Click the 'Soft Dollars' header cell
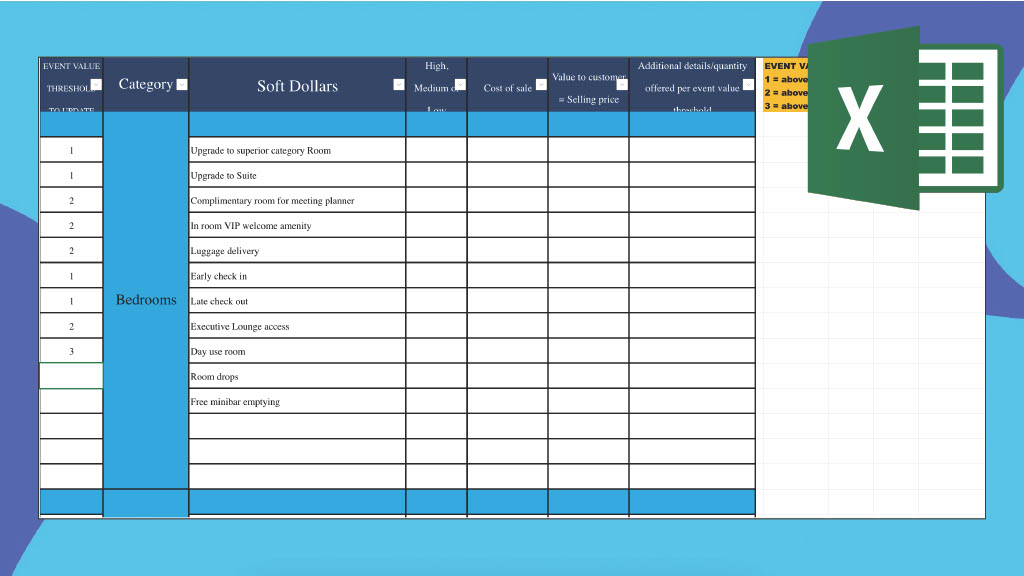This screenshot has height=576, width=1024. coord(297,85)
